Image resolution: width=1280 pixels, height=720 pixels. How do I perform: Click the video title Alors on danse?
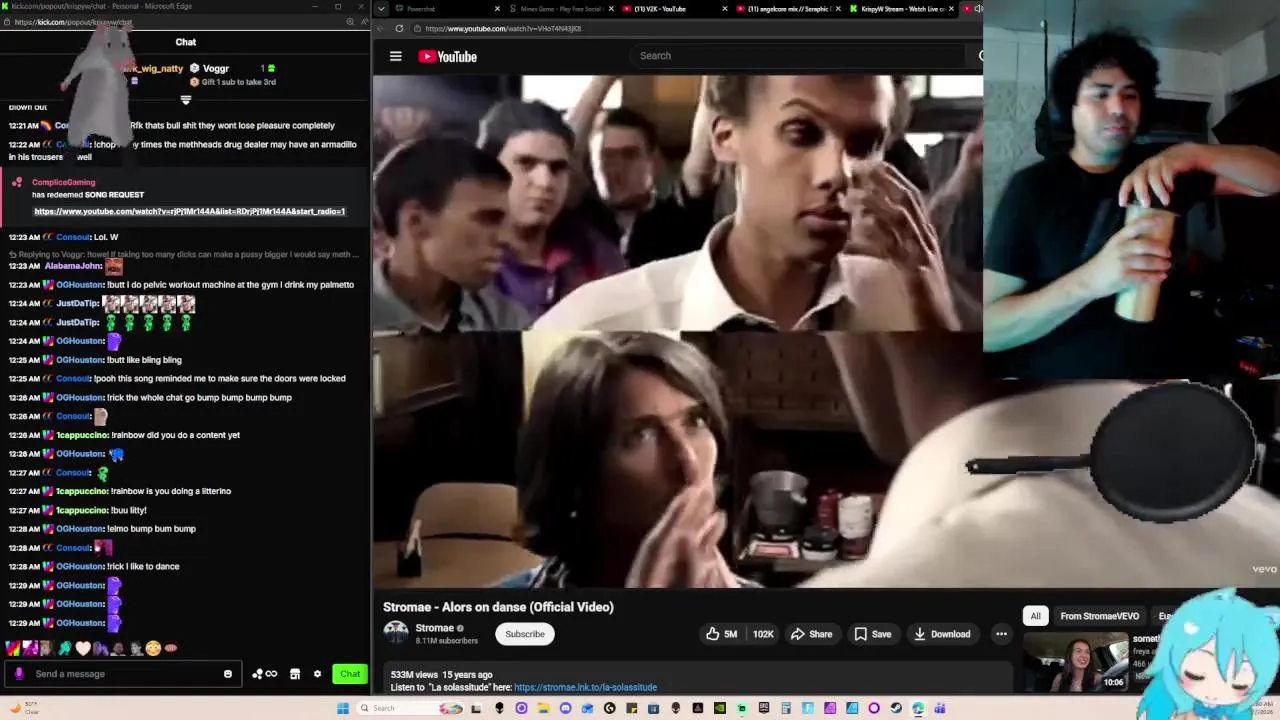[x=498, y=607]
